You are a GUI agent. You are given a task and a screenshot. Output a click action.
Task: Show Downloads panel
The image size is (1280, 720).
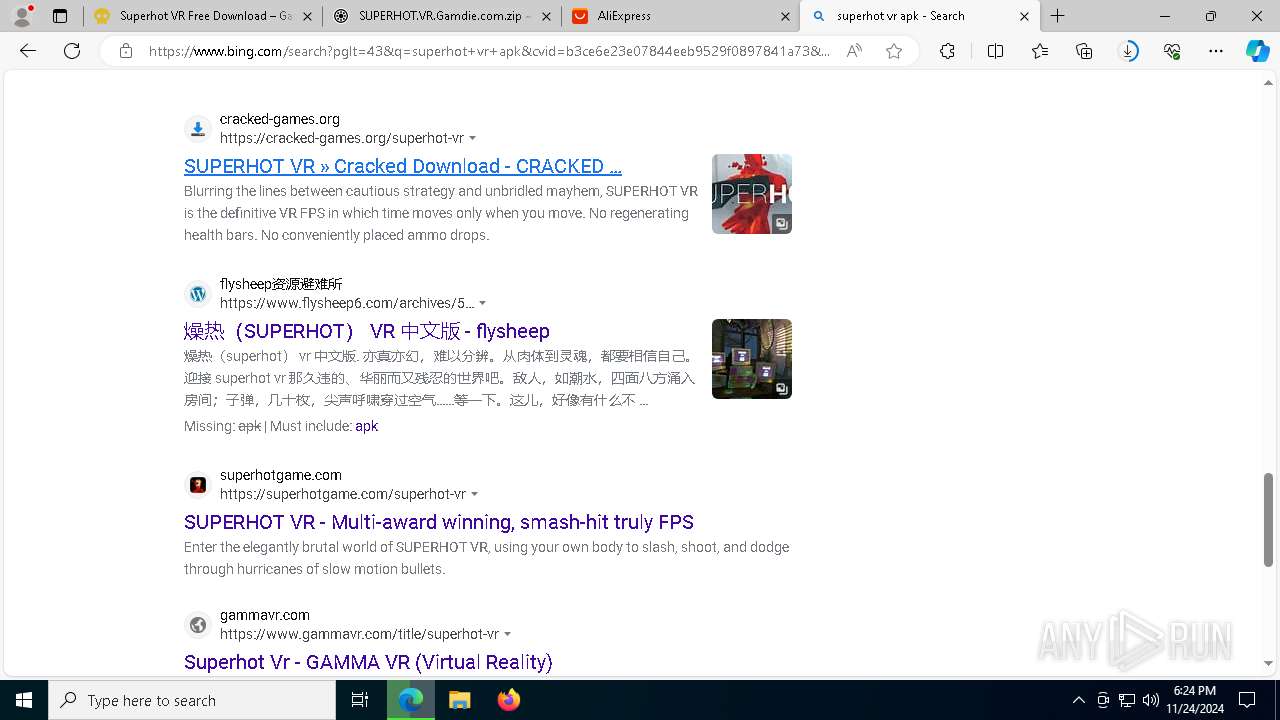1128,51
